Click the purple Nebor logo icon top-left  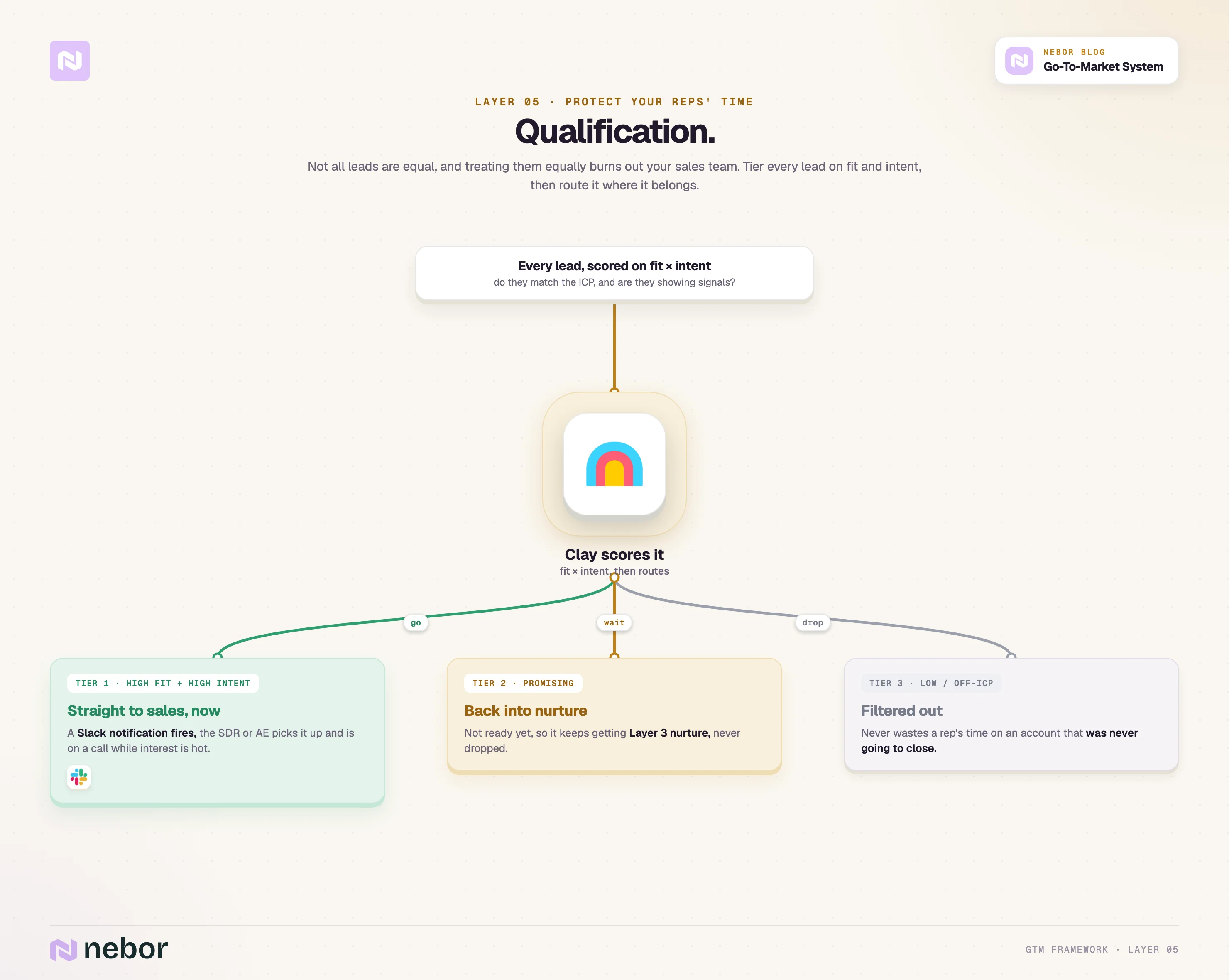pos(69,61)
